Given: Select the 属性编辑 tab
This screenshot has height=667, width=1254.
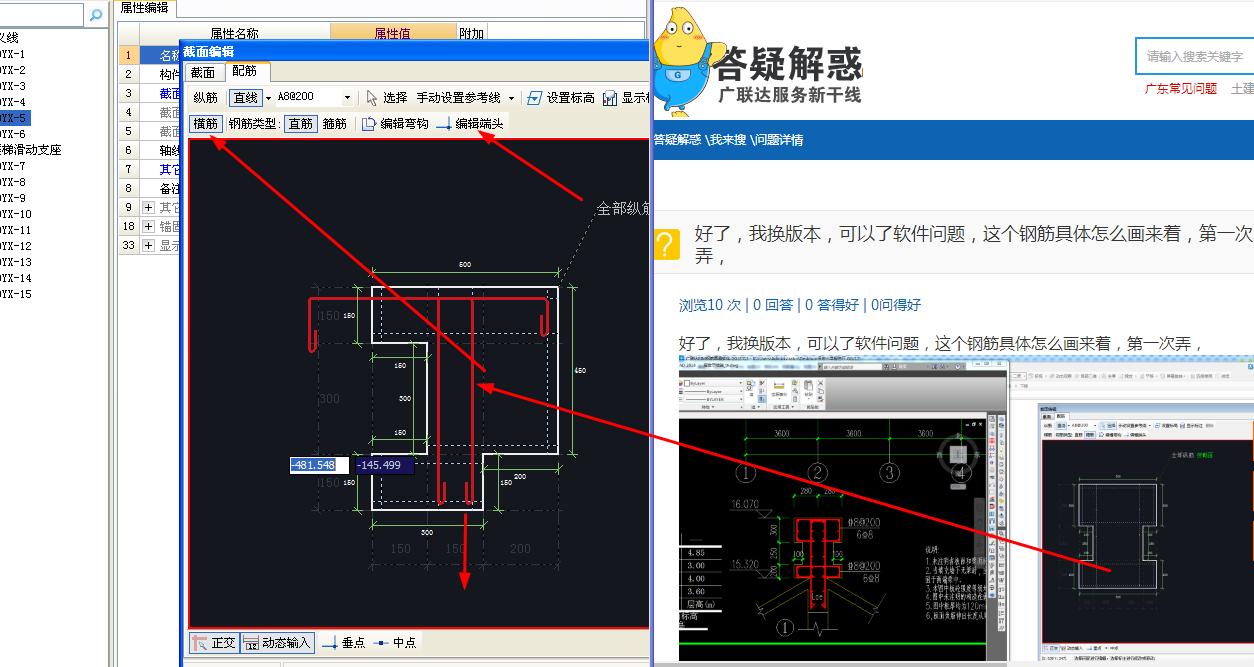Looking at the screenshot, I should click(144, 8).
